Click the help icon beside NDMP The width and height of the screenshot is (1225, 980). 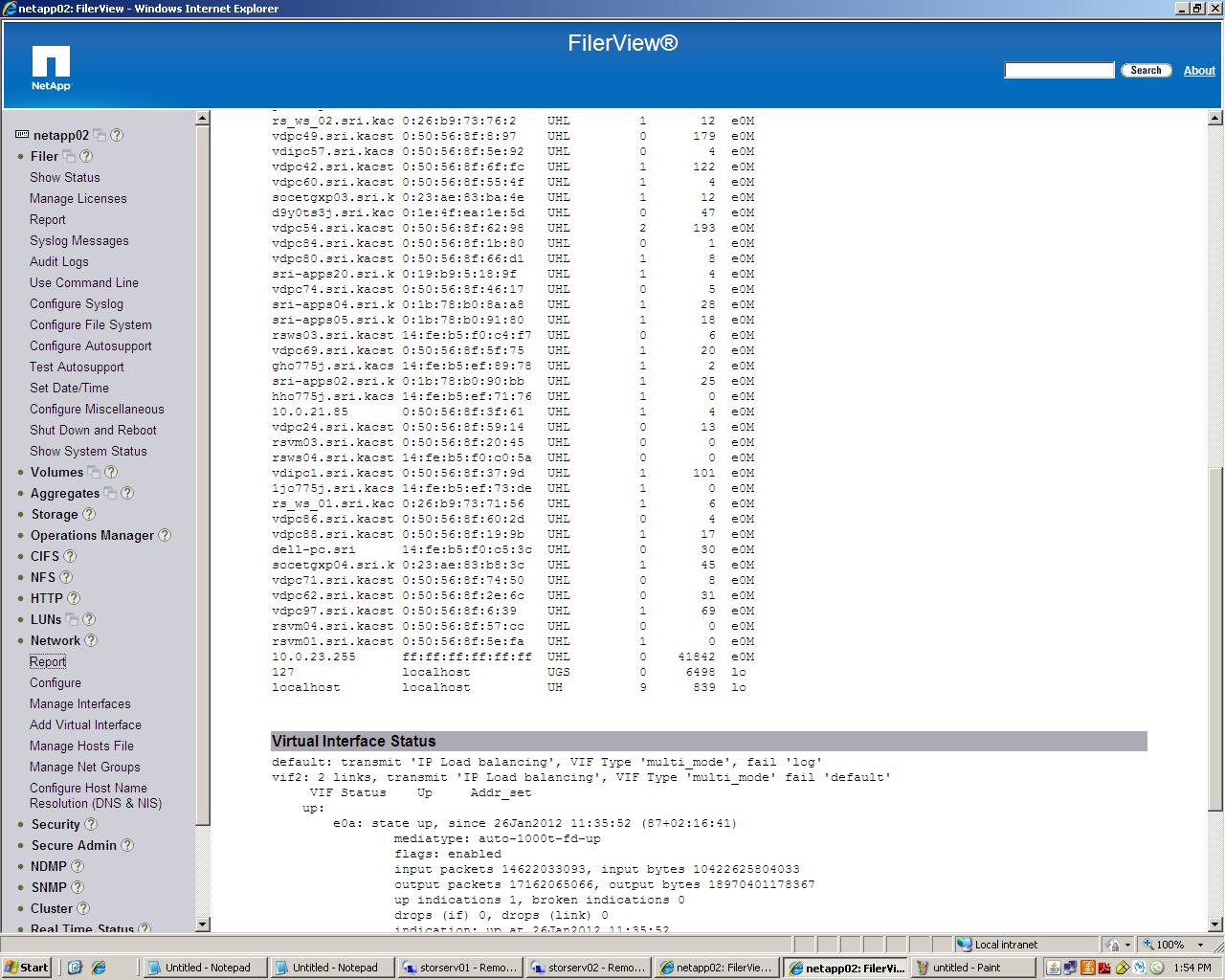[x=78, y=866]
